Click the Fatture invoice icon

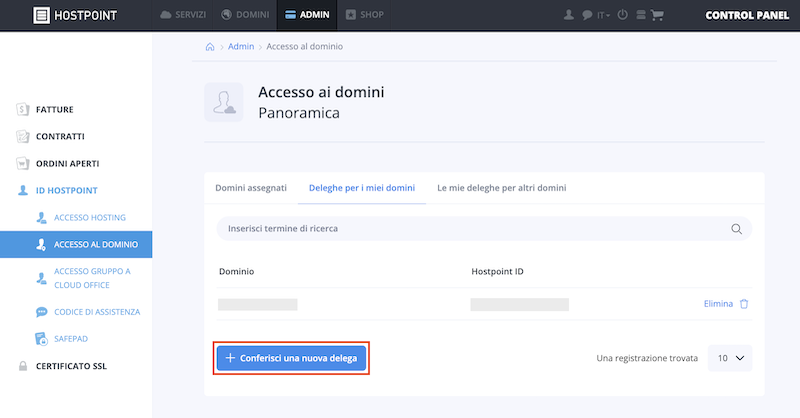pyautogui.click(x=22, y=109)
